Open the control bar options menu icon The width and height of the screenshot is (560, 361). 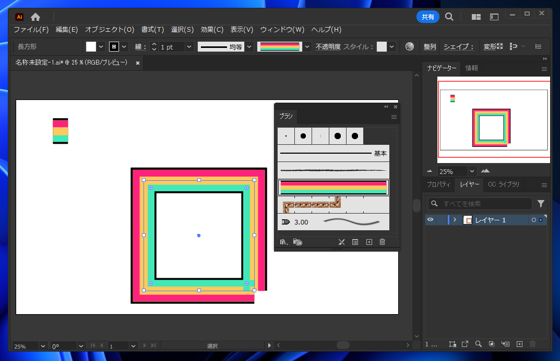point(538,46)
